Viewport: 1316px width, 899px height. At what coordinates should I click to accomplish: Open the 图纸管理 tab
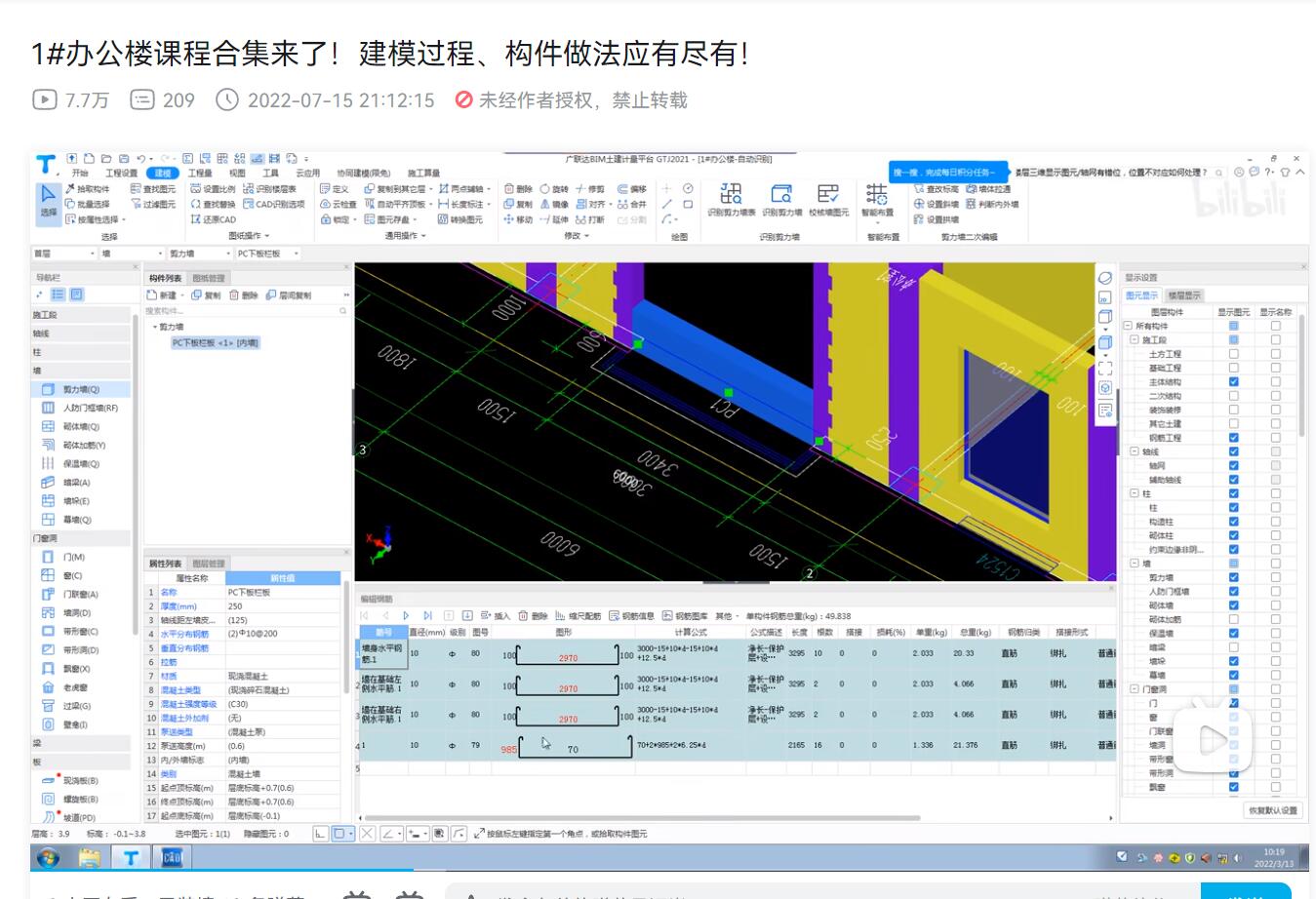point(208,278)
